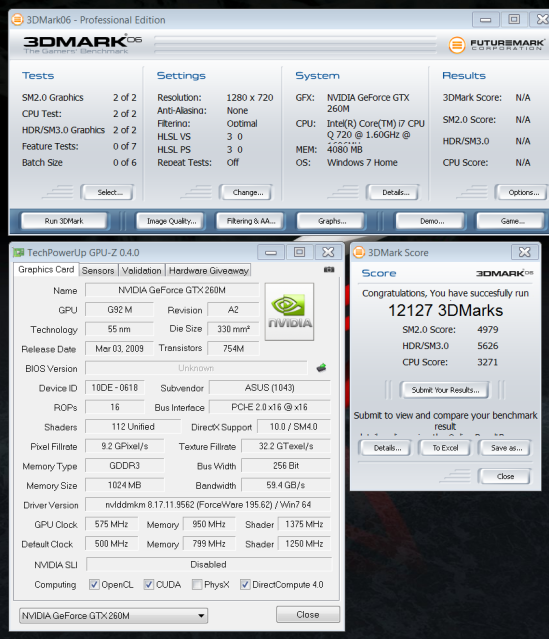Export the score with To Excel

pyautogui.click(x=445, y=448)
